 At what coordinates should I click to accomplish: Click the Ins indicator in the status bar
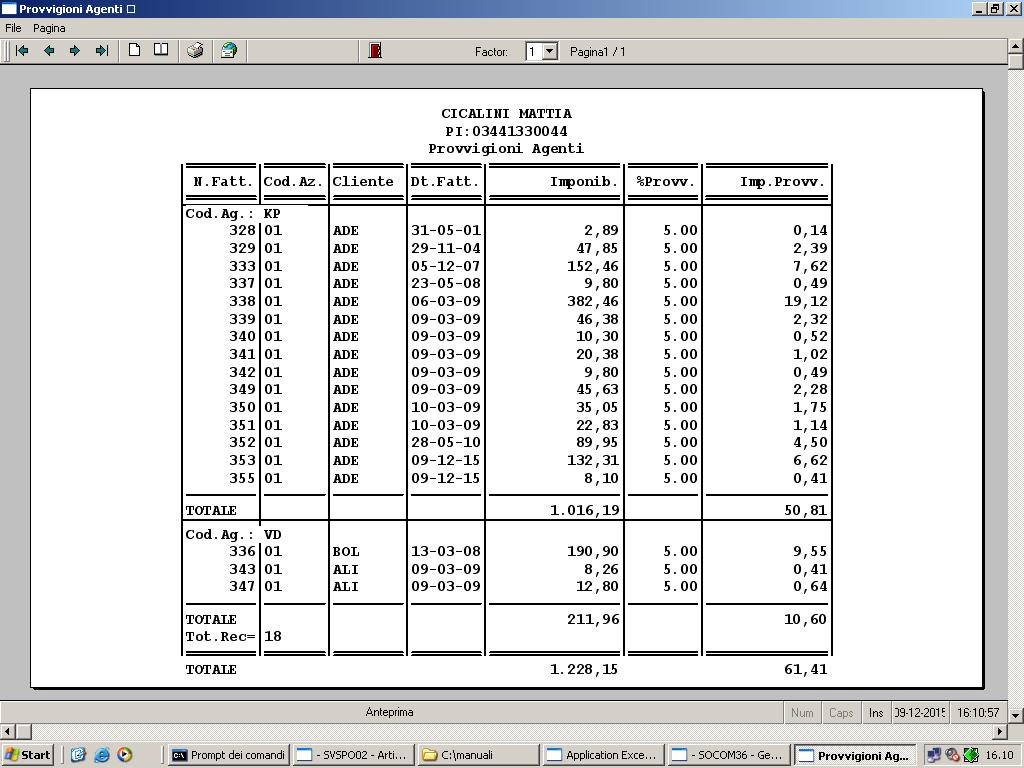pos(876,712)
